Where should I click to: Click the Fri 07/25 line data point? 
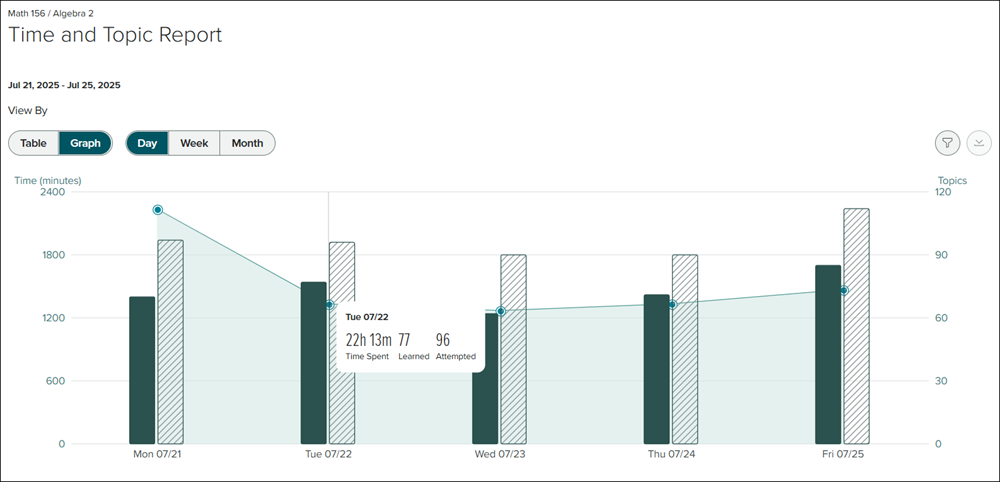pos(844,290)
